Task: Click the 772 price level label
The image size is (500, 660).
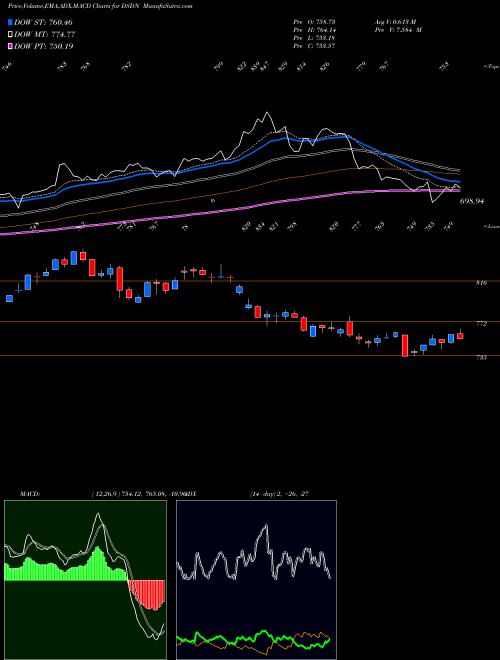Action: pos(481,323)
